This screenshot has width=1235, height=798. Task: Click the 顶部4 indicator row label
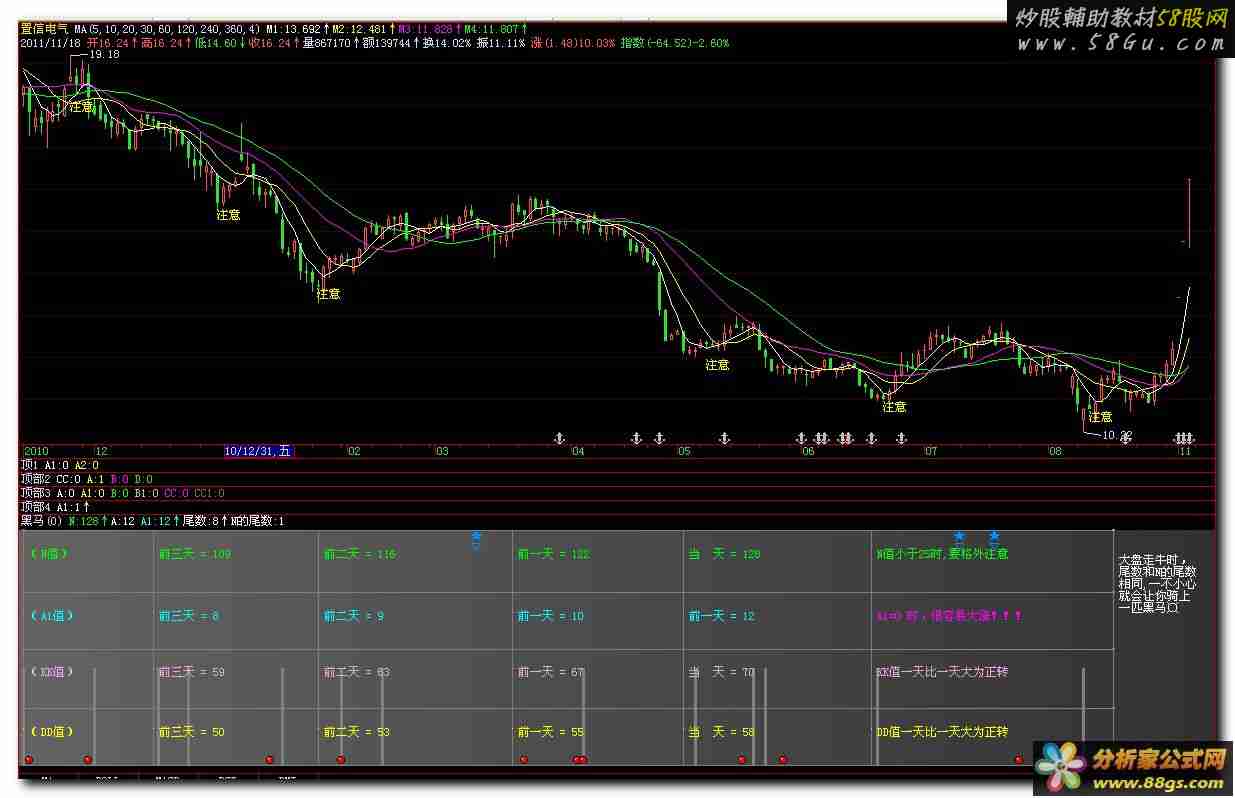(36, 507)
